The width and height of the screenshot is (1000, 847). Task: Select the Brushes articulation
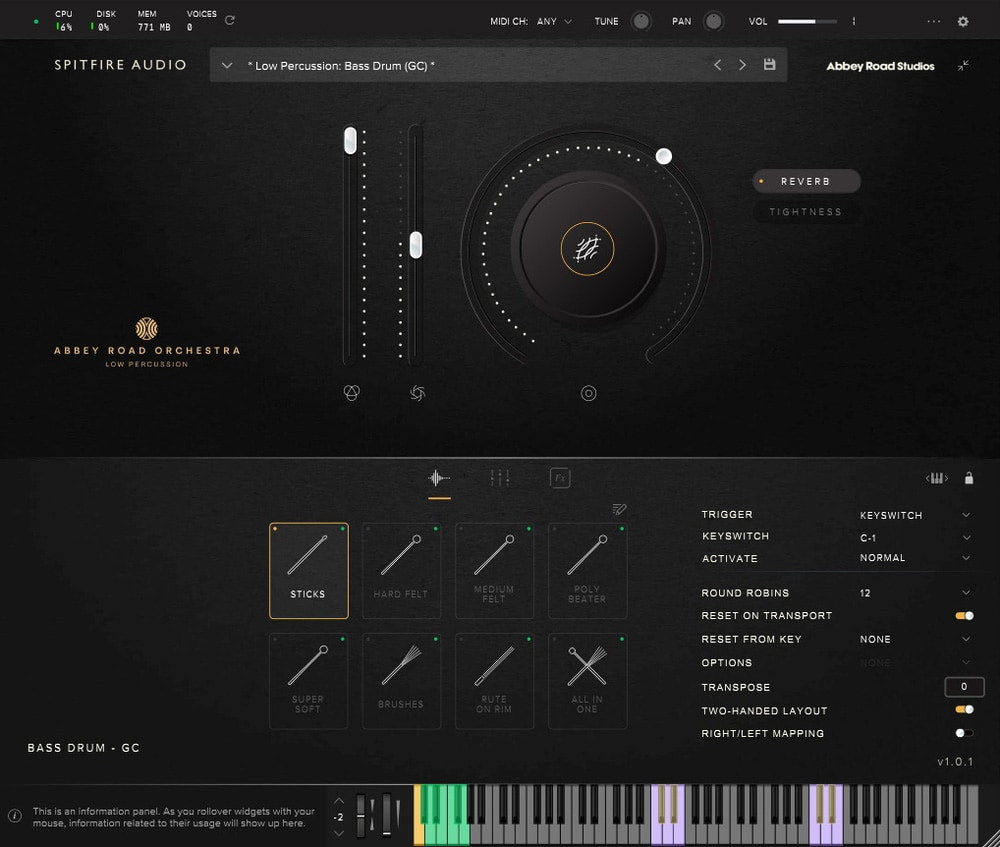click(401, 680)
